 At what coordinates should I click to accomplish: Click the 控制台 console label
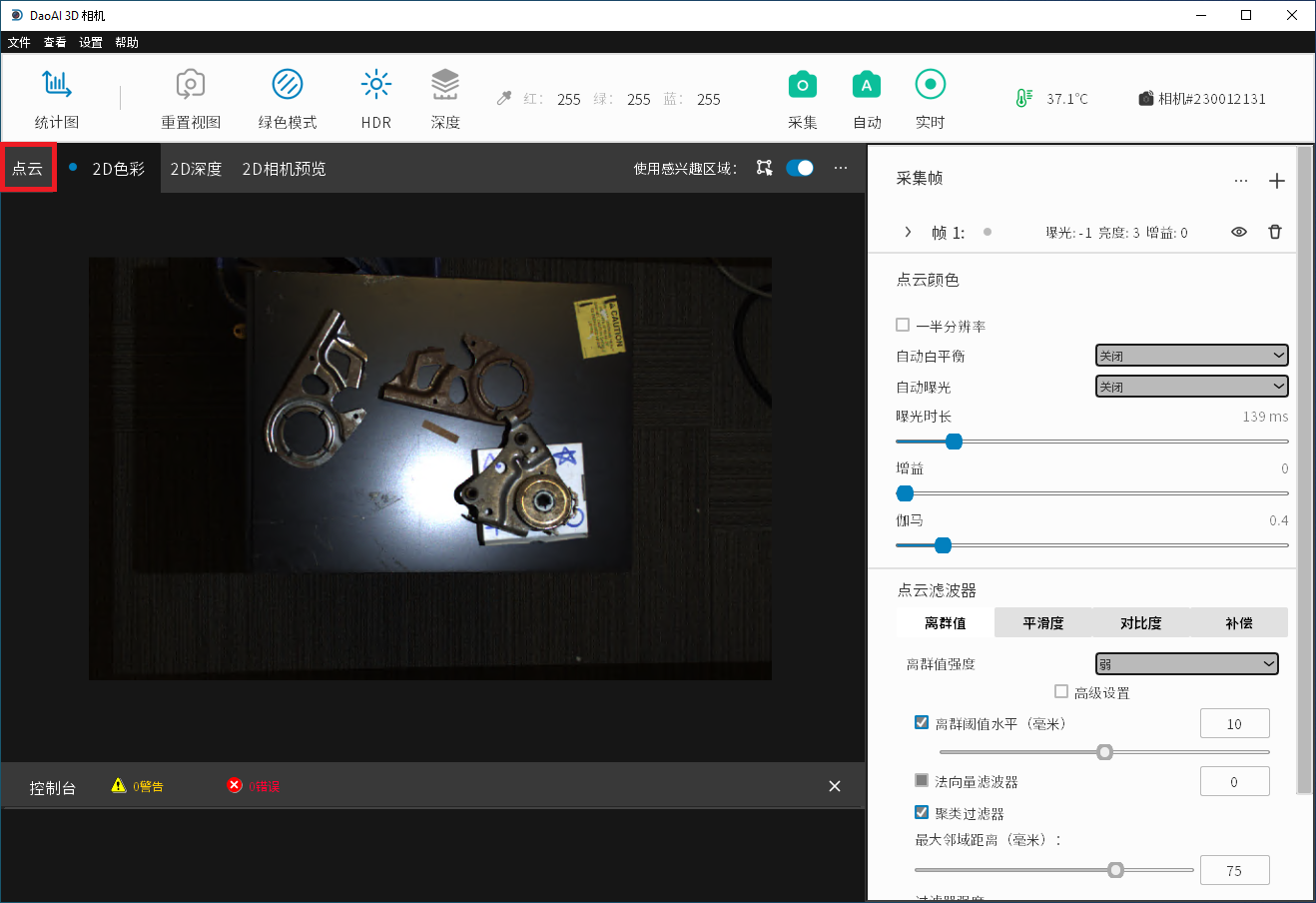53,787
